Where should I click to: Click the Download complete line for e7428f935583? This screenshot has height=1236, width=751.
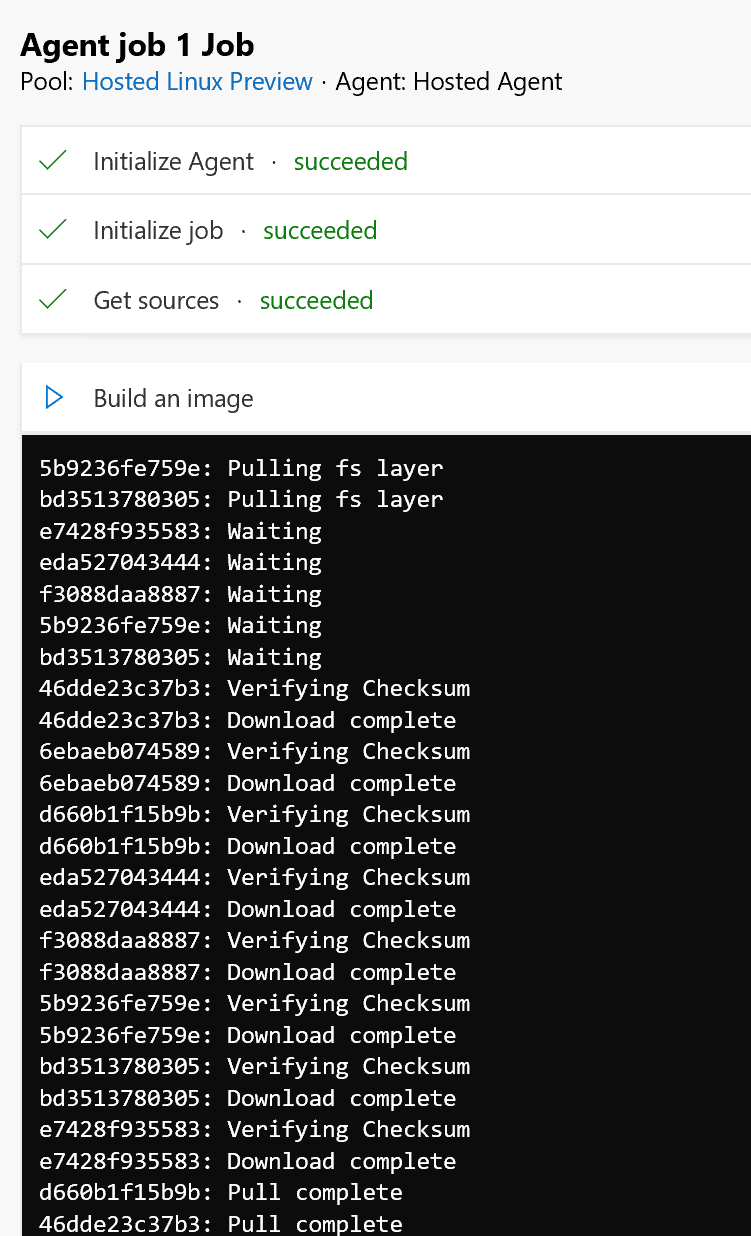(247, 1160)
